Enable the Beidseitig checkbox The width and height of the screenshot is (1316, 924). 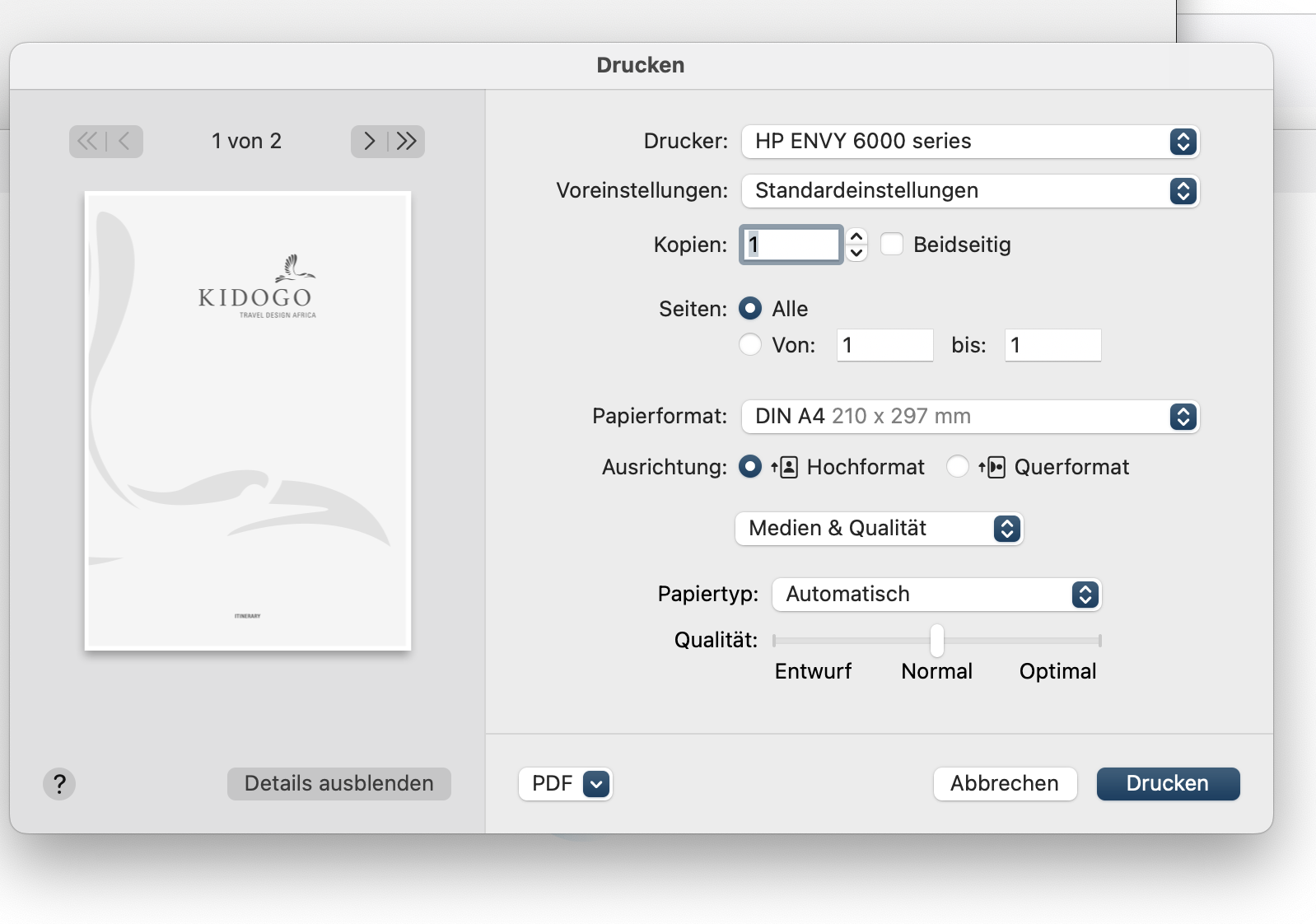pyautogui.click(x=892, y=245)
